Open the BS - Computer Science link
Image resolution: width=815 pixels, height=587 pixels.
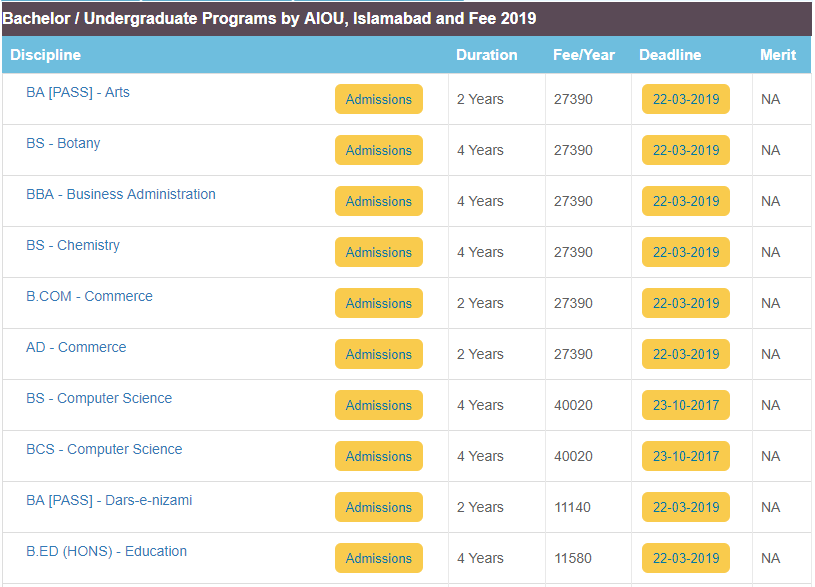tap(99, 398)
